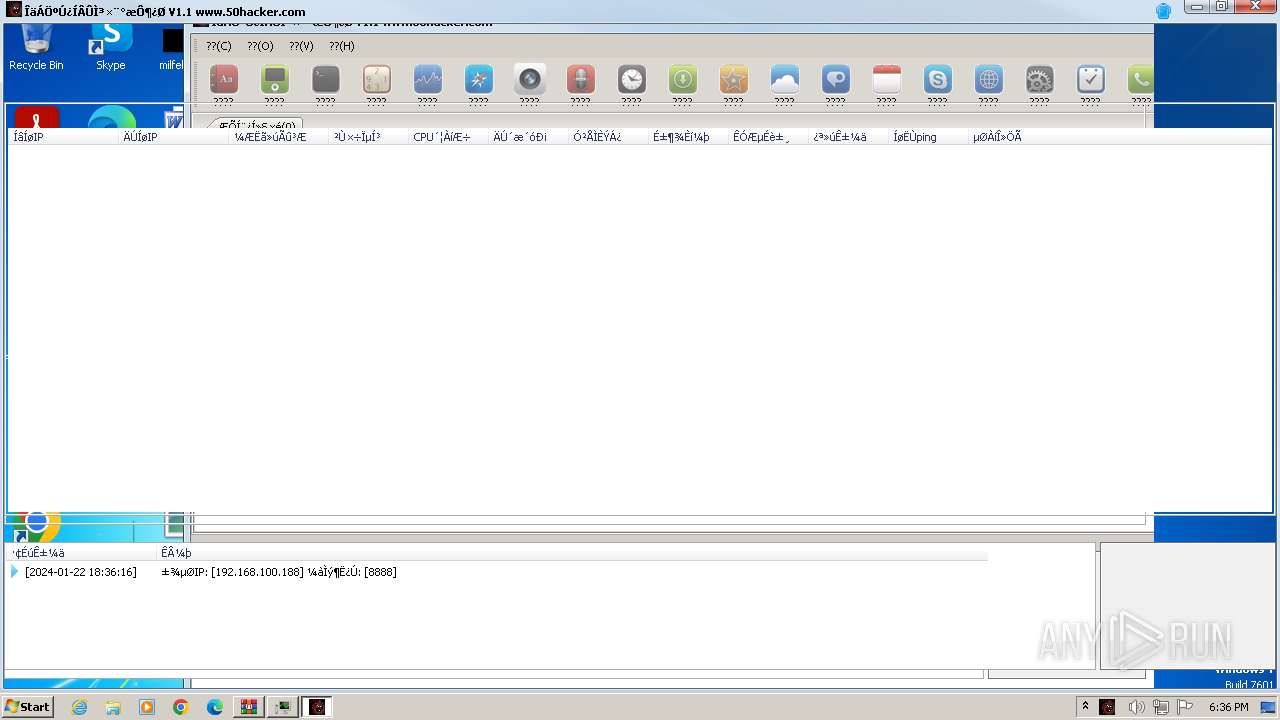Click the blue stock graph toolbar icon

(x=427, y=79)
